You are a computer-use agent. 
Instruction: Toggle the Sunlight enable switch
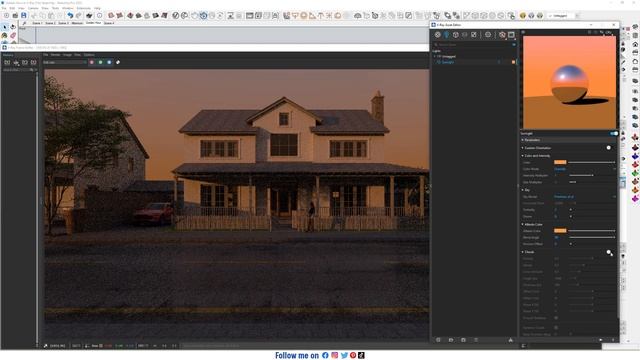[x=613, y=133]
